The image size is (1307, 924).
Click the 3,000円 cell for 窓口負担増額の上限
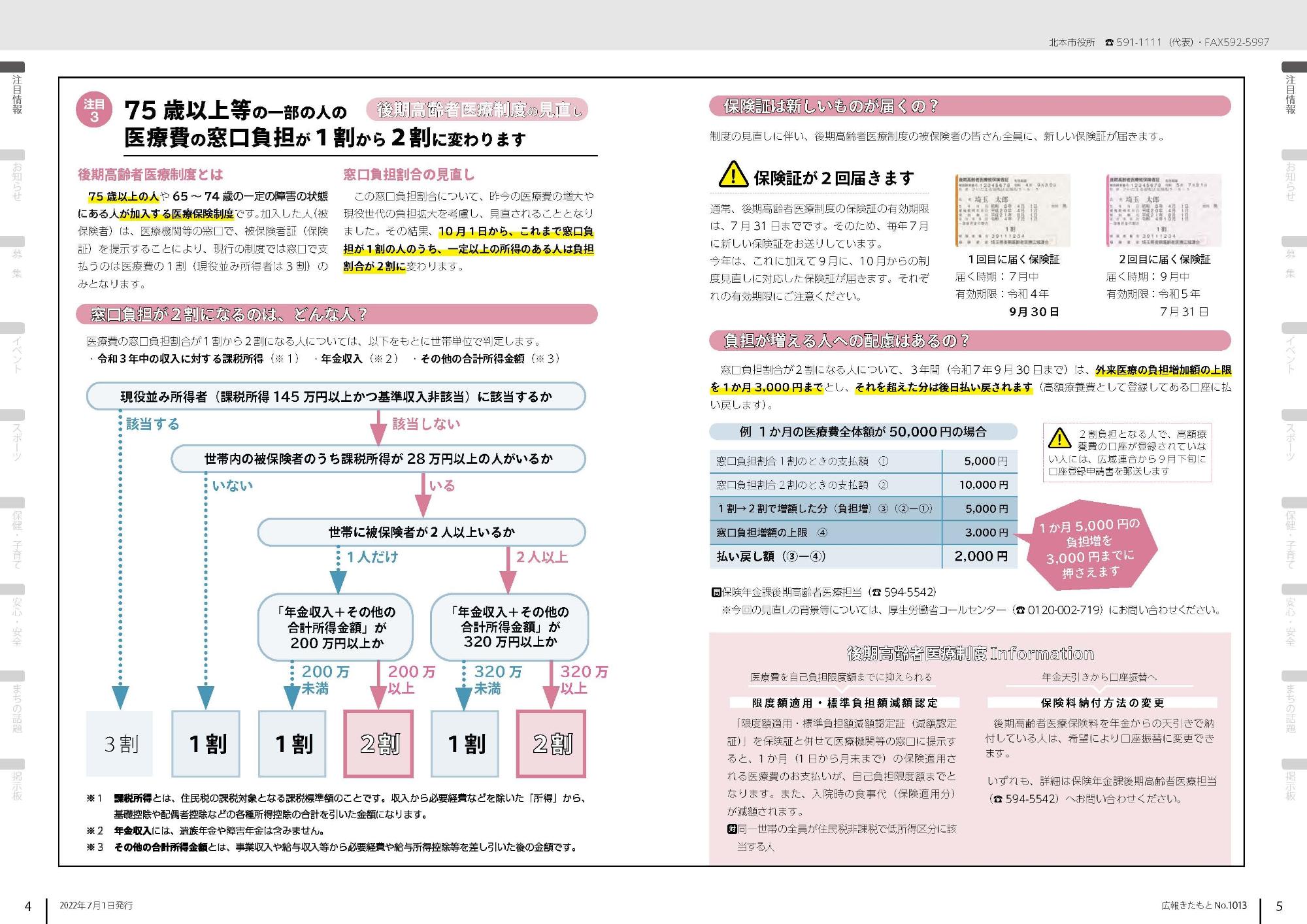pos(980,533)
